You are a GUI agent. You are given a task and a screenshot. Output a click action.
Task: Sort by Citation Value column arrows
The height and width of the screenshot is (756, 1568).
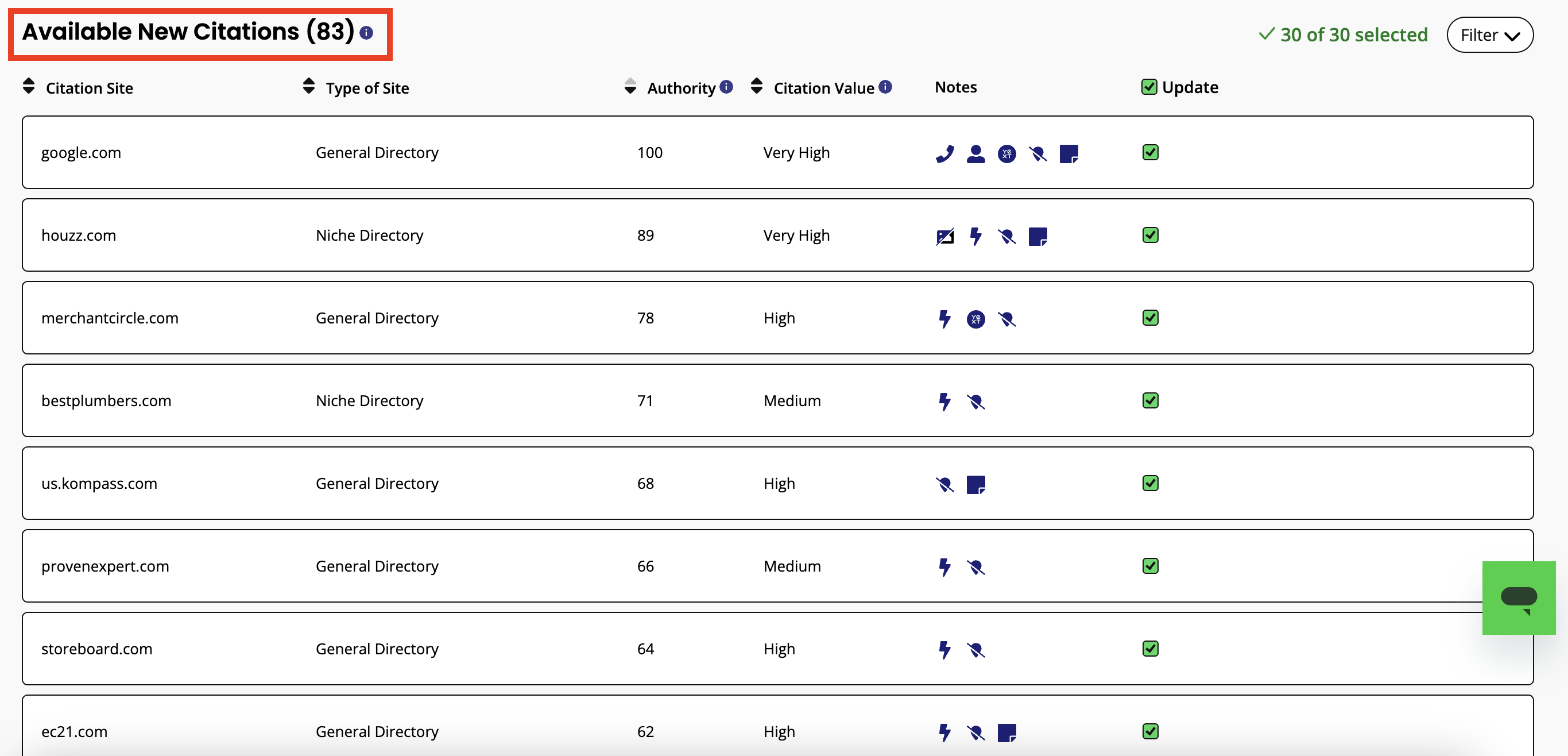point(756,86)
